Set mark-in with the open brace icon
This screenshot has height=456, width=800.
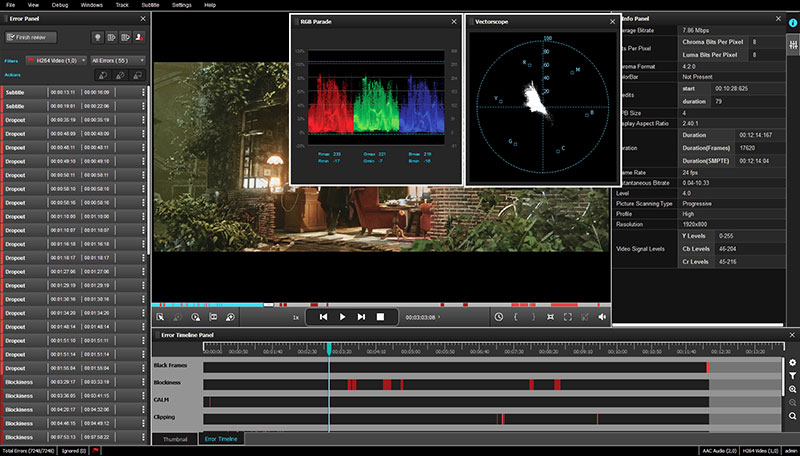(516, 317)
